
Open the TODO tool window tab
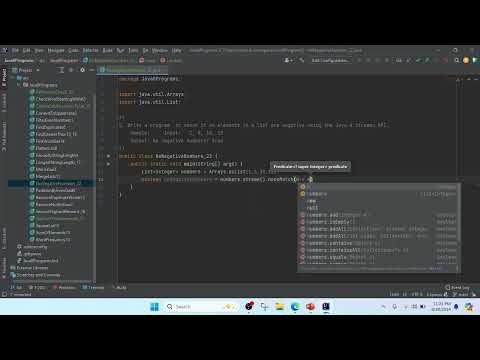[x=37, y=287]
